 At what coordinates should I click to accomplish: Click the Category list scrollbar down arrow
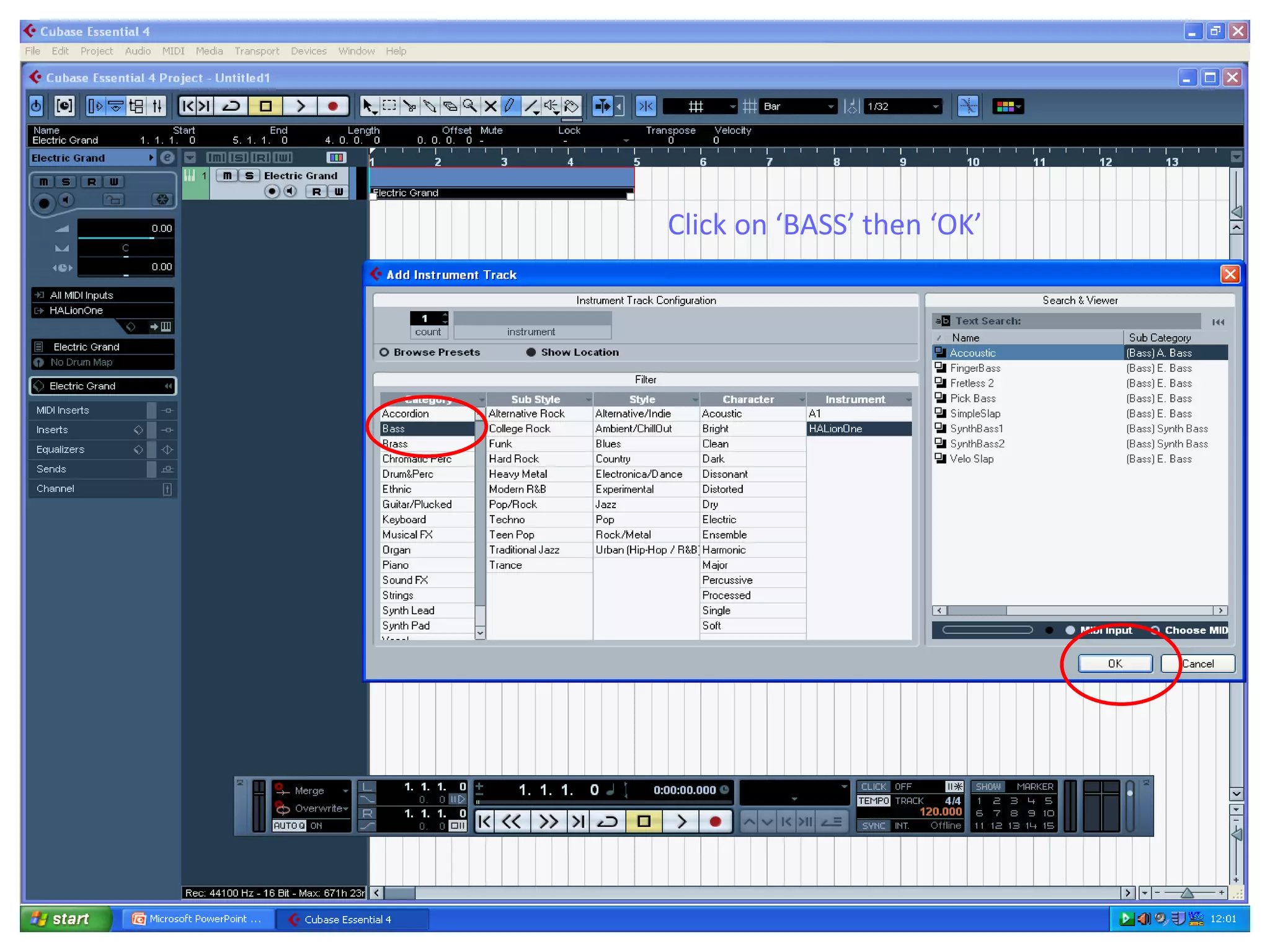480,633
